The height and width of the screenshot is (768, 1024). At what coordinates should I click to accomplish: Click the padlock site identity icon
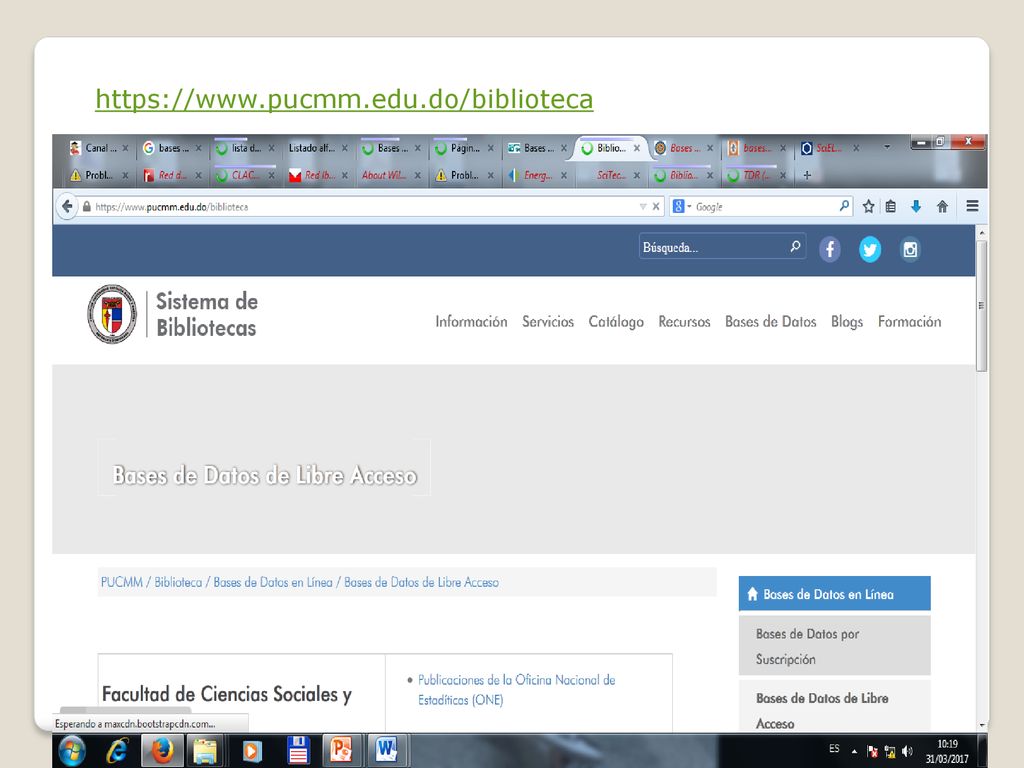[x=86, y=206]
